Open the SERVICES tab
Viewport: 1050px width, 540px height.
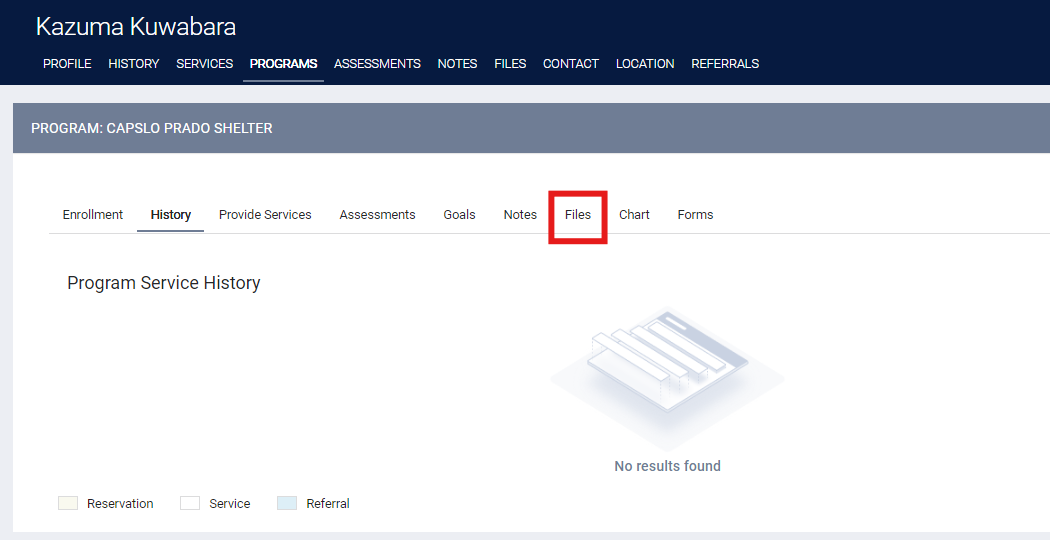coord(204,64)
